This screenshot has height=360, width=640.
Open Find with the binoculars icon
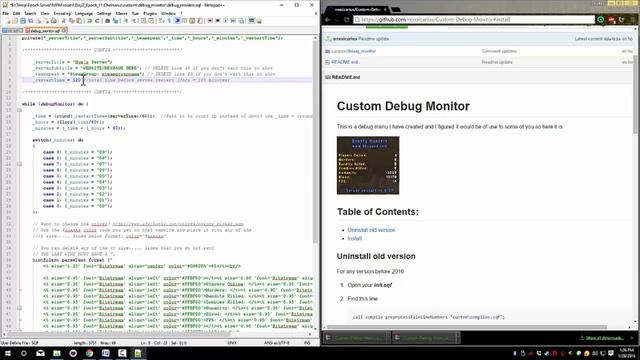[x=107, y=20]
